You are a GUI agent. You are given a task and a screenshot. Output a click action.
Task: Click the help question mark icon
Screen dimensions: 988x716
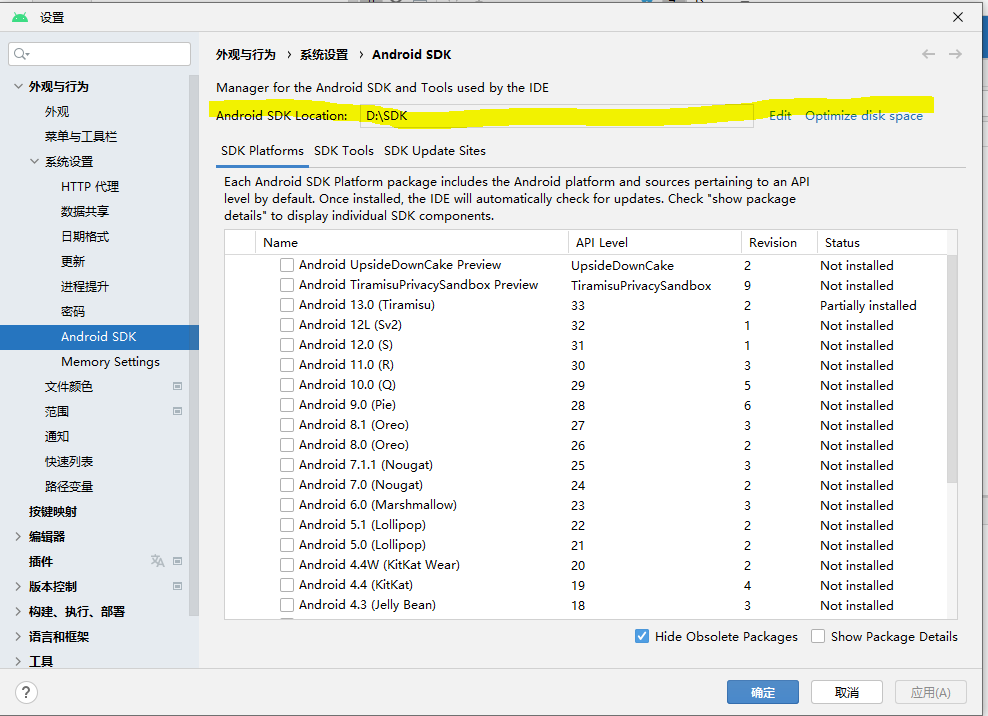coord(26,691)
